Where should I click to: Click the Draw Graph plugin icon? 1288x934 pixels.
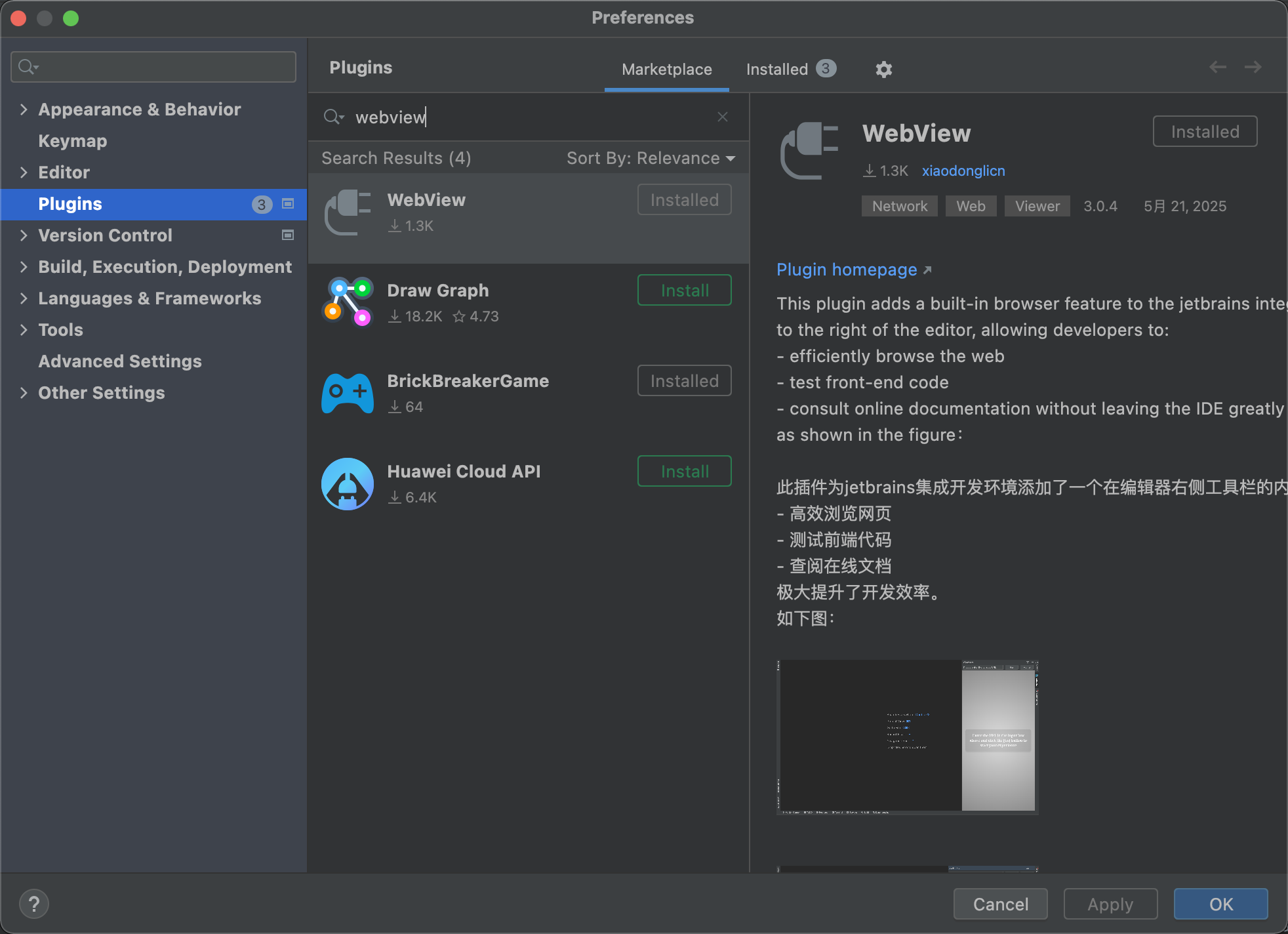[348, 301]
